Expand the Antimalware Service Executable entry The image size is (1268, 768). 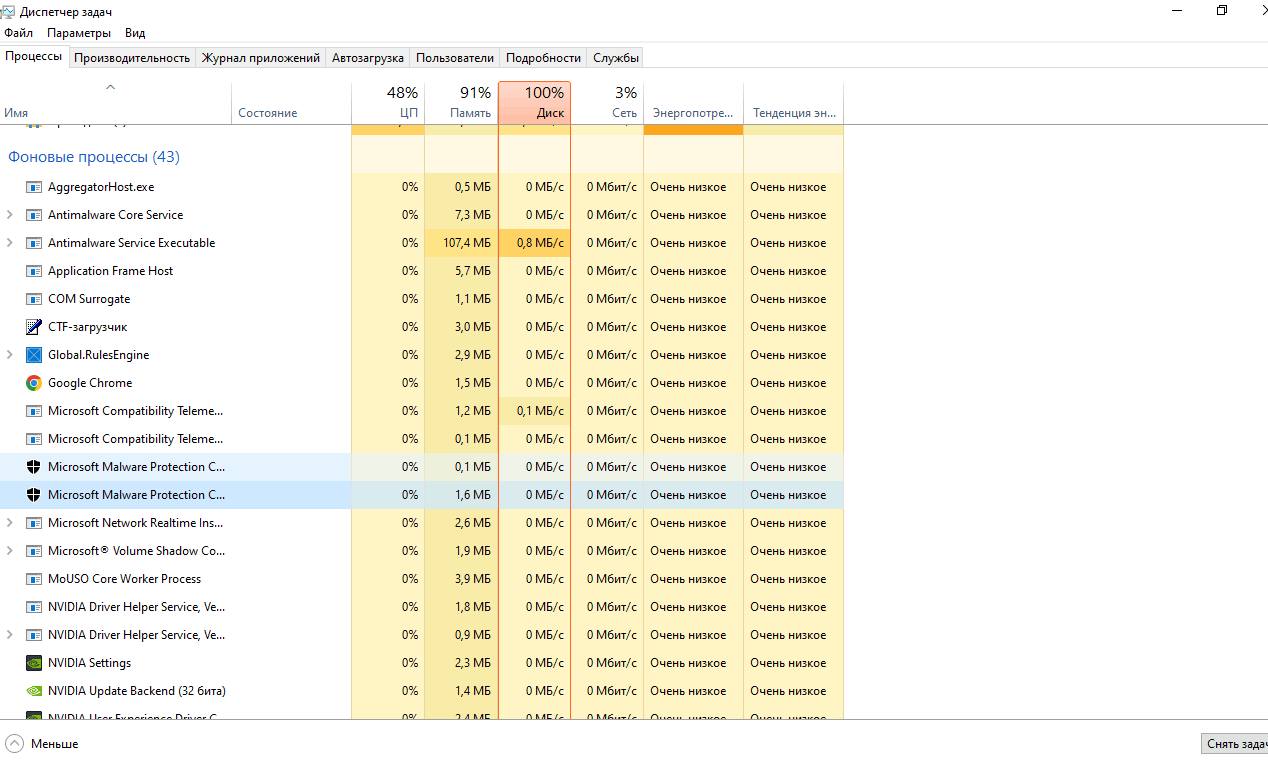(9, 242)
